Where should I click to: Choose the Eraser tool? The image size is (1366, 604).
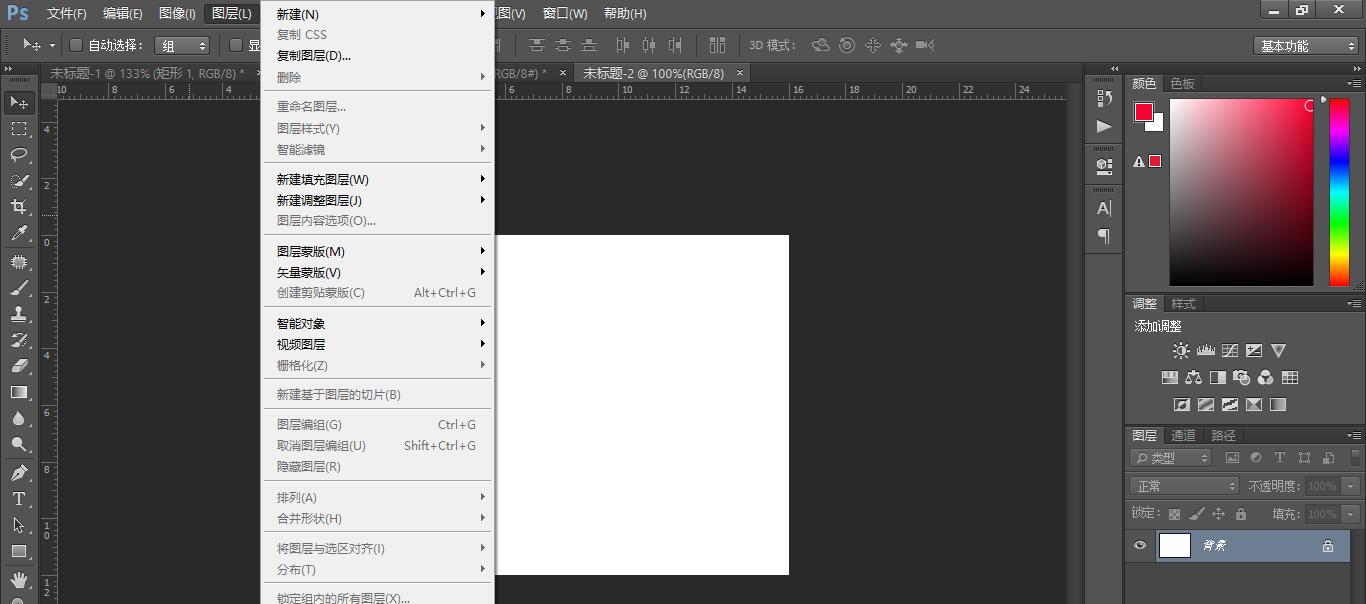pos(19,366)
